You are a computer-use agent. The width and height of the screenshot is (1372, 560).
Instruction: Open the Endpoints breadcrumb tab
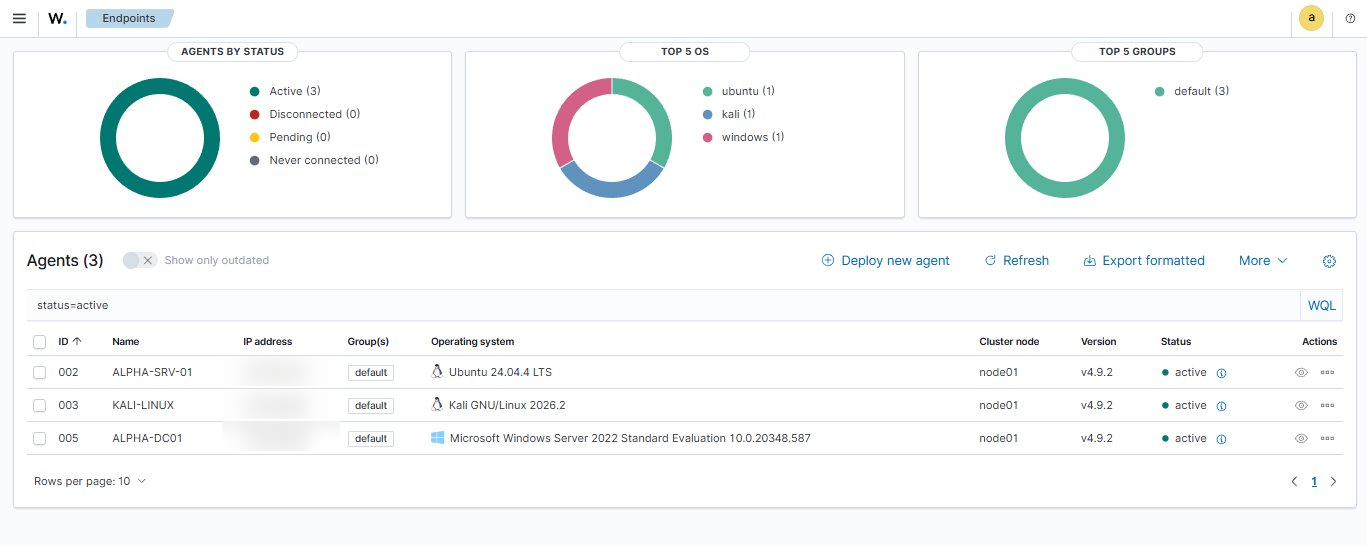pos(129,18)
